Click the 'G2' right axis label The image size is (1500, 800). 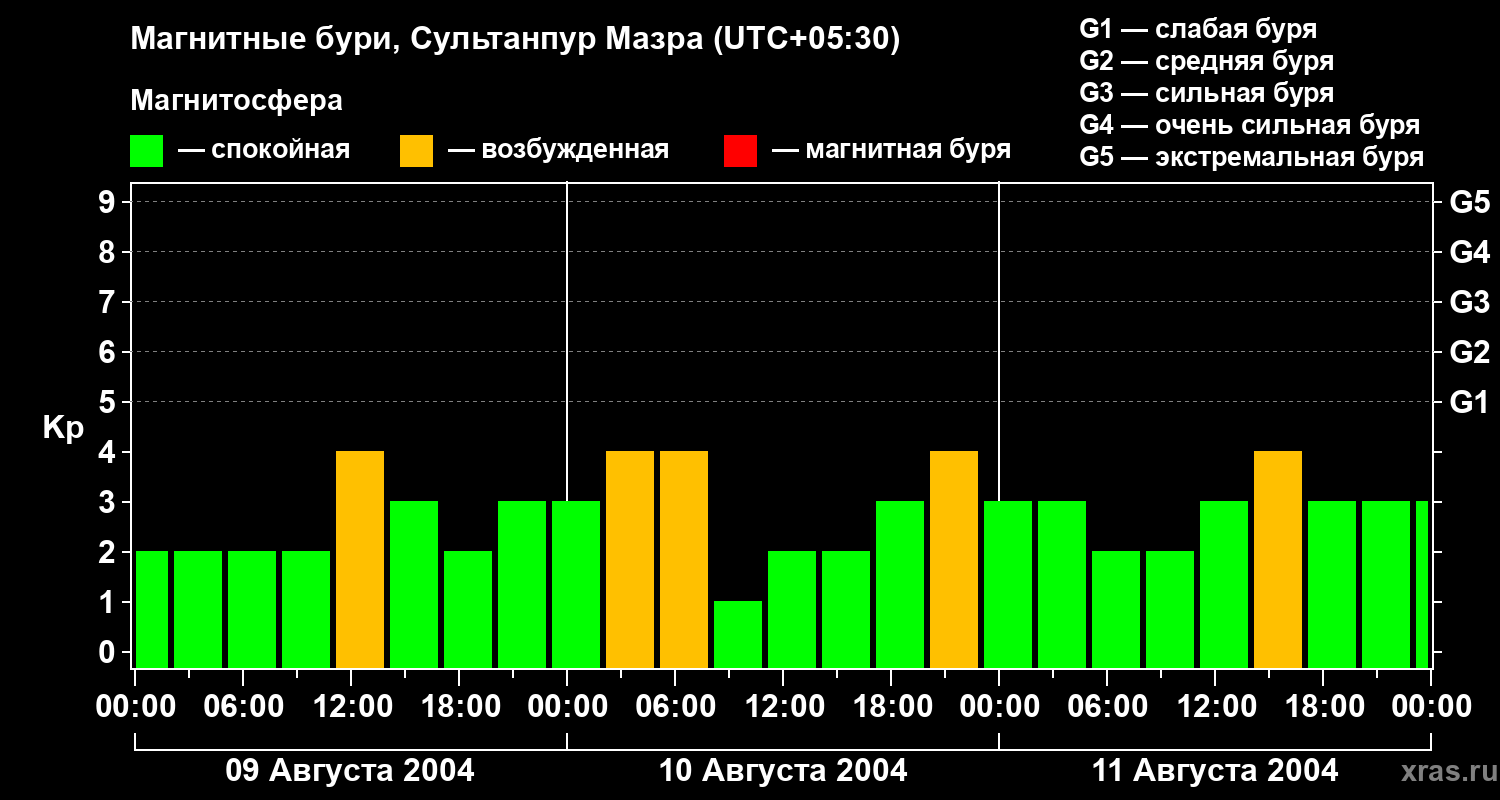[x=1470, y=353]
